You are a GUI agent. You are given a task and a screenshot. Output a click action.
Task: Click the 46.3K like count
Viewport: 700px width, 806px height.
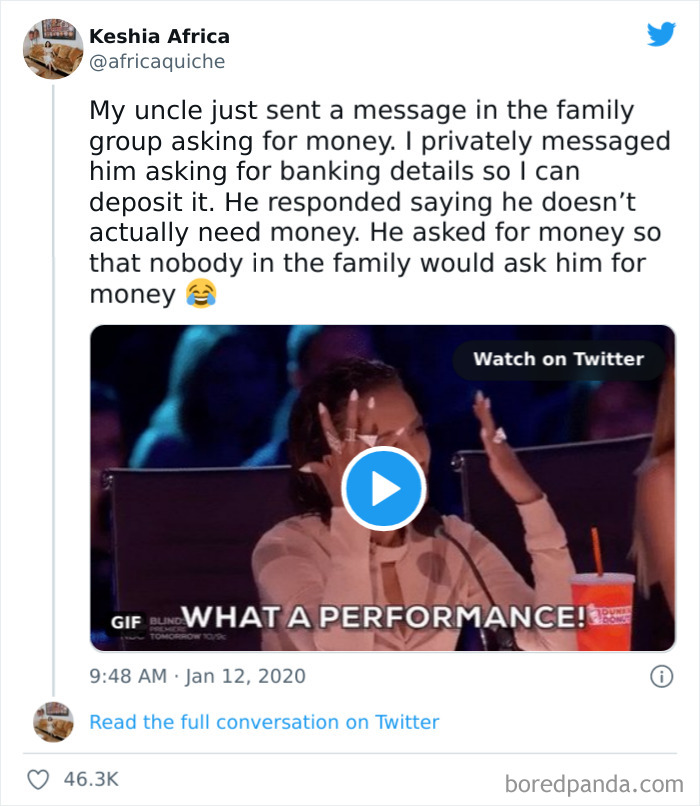tap(92, 779)
